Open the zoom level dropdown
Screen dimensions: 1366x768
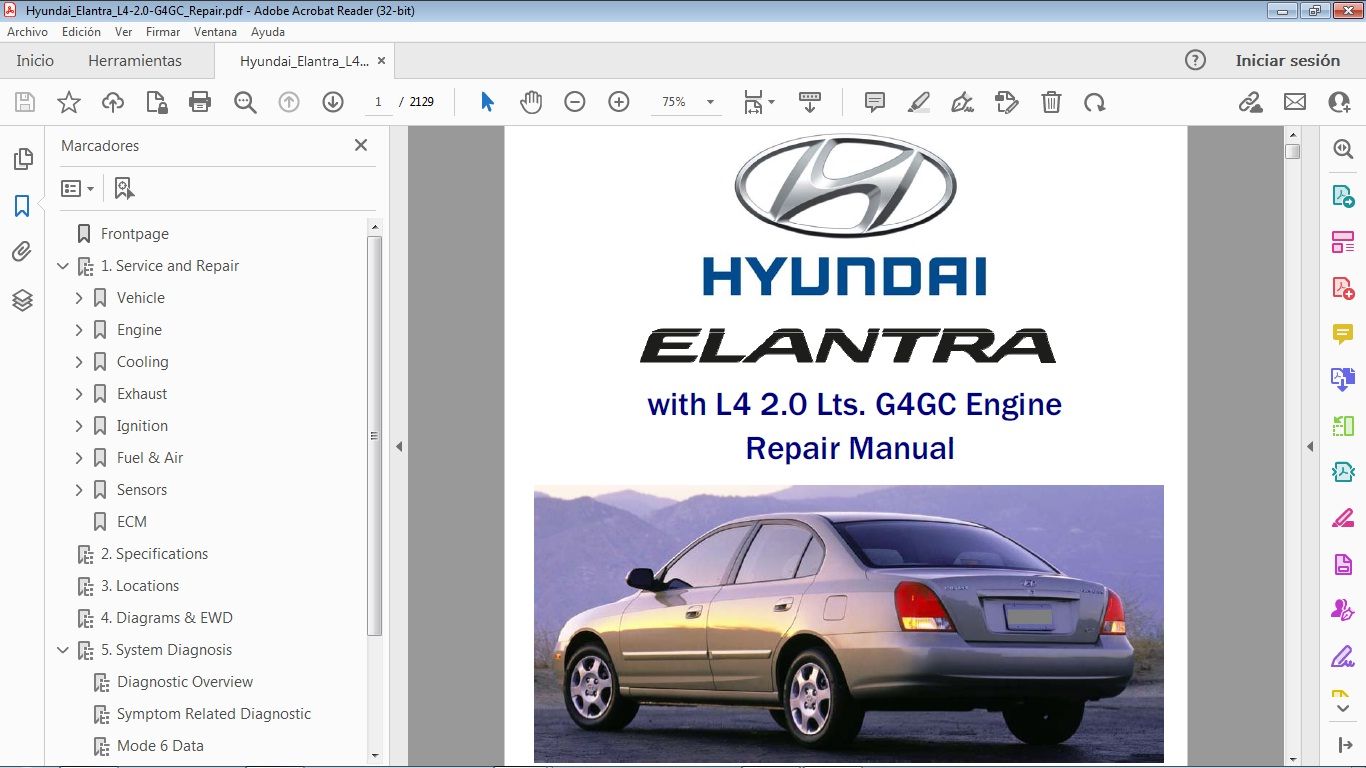[710, 102]
